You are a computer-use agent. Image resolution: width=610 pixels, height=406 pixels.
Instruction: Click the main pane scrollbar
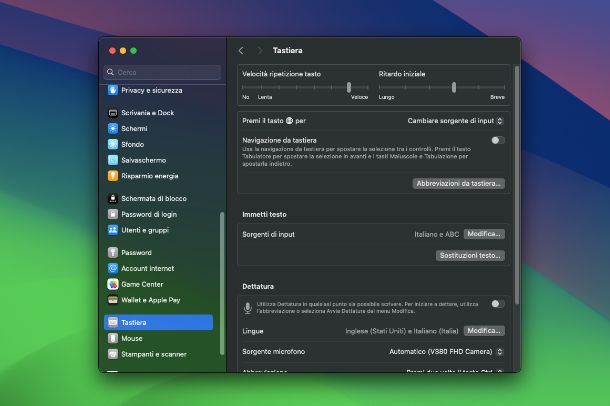tap(517, 185)
